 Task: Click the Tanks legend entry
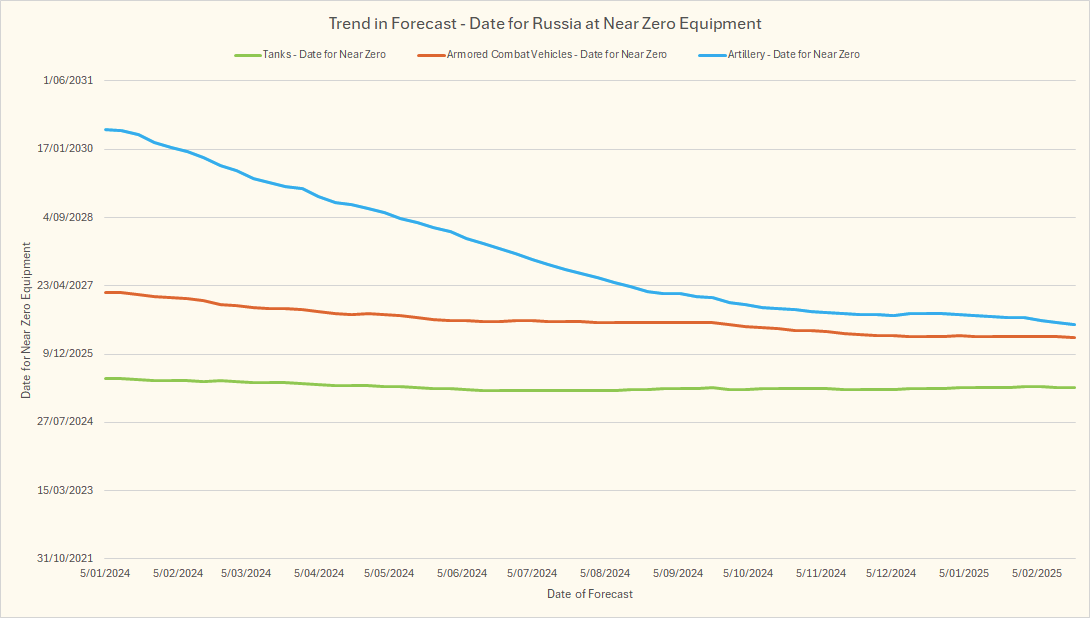[323, 54]
